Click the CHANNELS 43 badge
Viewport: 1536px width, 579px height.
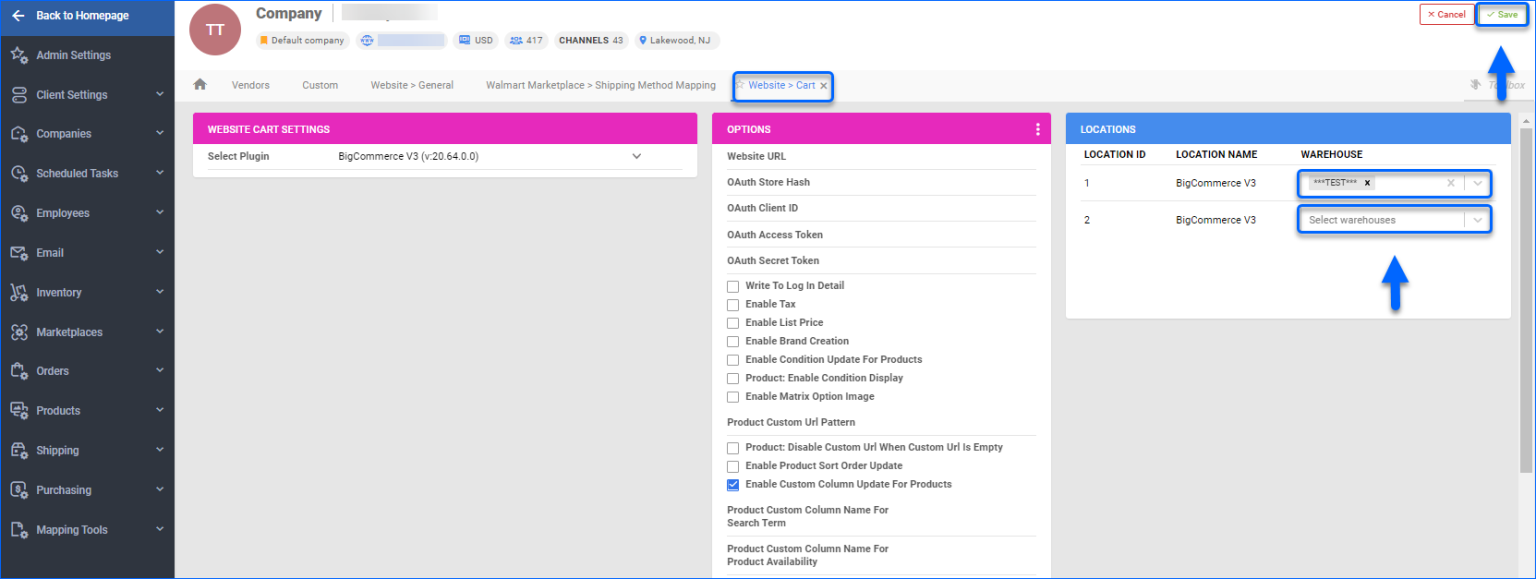point(590,40)
